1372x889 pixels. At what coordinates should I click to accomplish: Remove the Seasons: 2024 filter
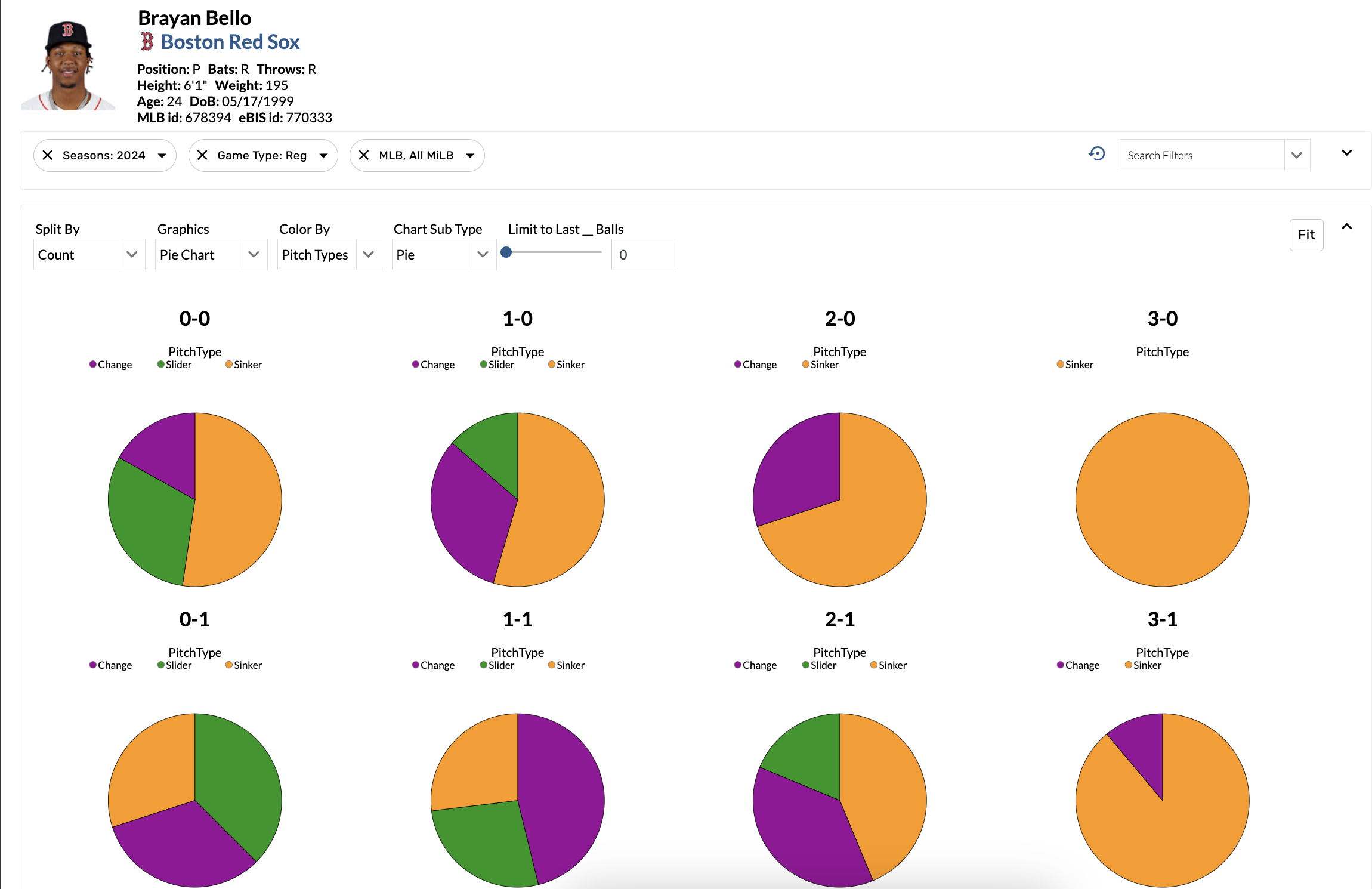(48, 155)
